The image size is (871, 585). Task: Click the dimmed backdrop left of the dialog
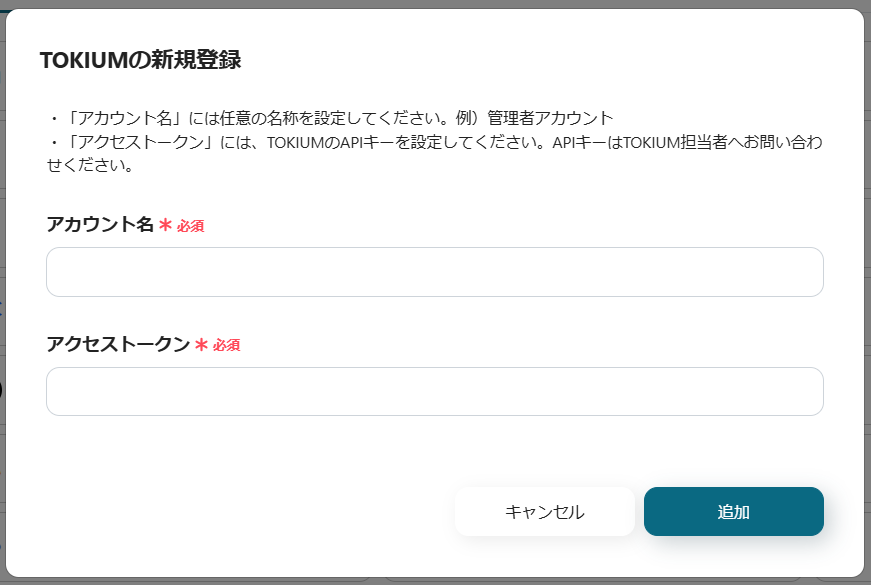3,300
